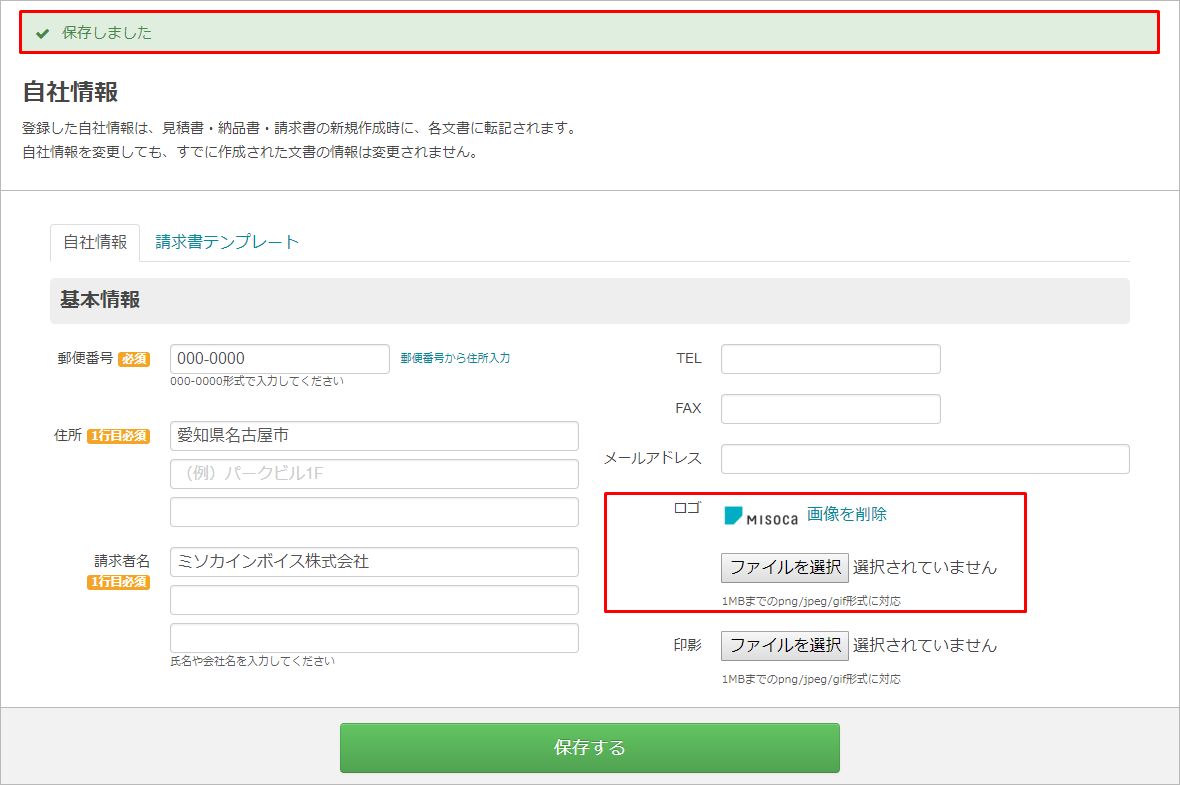Focus the third 請求者名 input line
The width and height of the screenshot is (1180, 785).
(374, 638)
